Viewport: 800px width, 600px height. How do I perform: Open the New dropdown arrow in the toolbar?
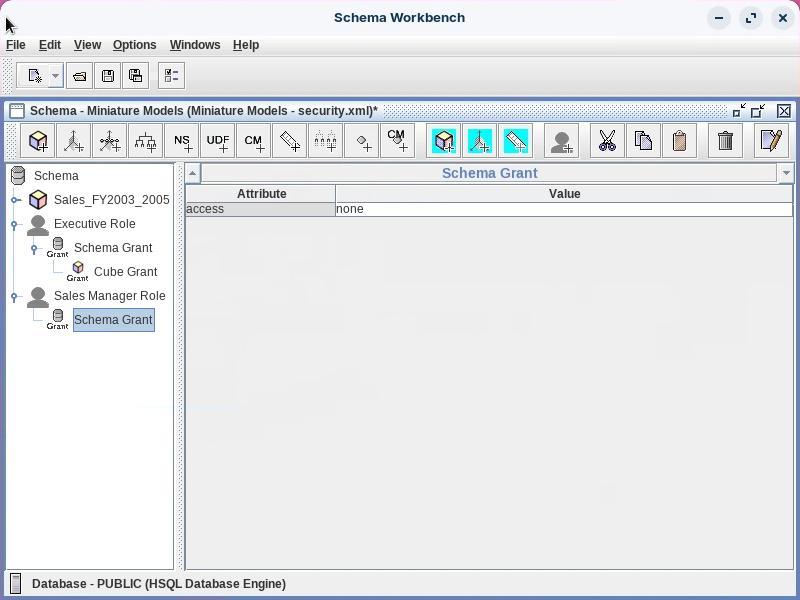[x=55, y=76]
